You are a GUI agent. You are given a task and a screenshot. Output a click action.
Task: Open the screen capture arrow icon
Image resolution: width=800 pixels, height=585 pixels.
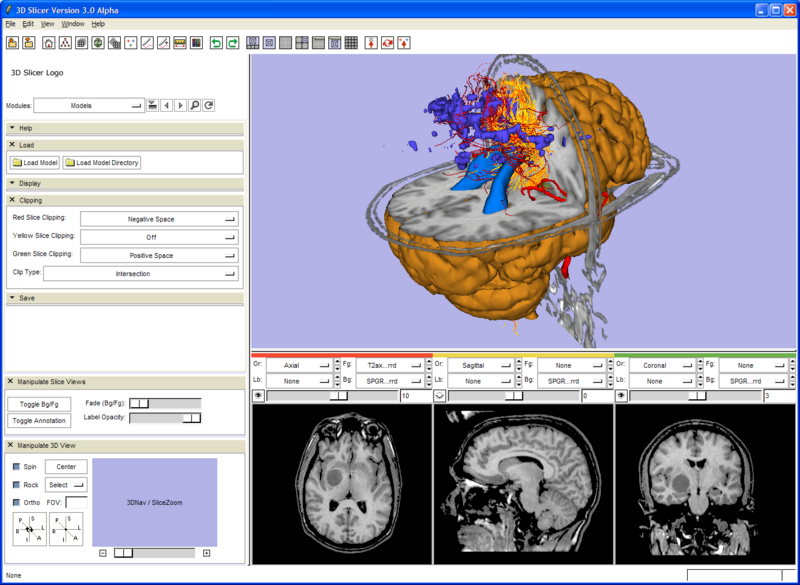point(370,43)
